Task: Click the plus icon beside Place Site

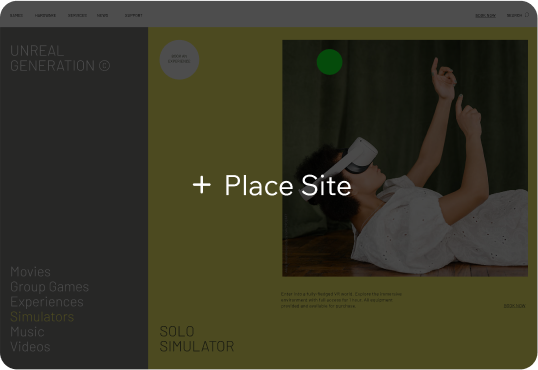Action: point(202,185)
